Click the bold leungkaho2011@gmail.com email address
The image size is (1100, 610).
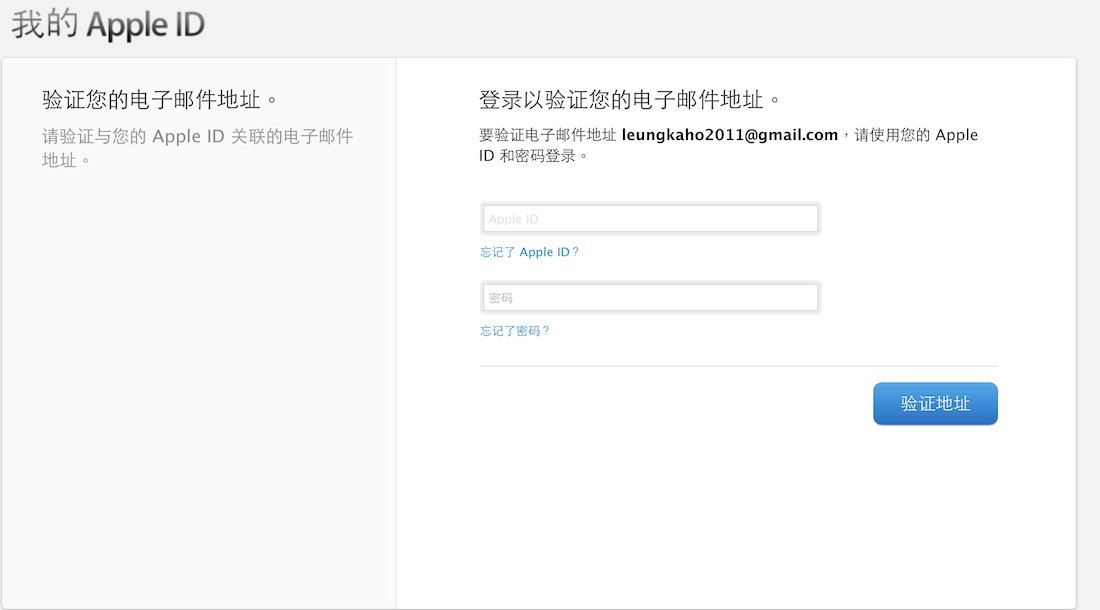pos(729,135)
